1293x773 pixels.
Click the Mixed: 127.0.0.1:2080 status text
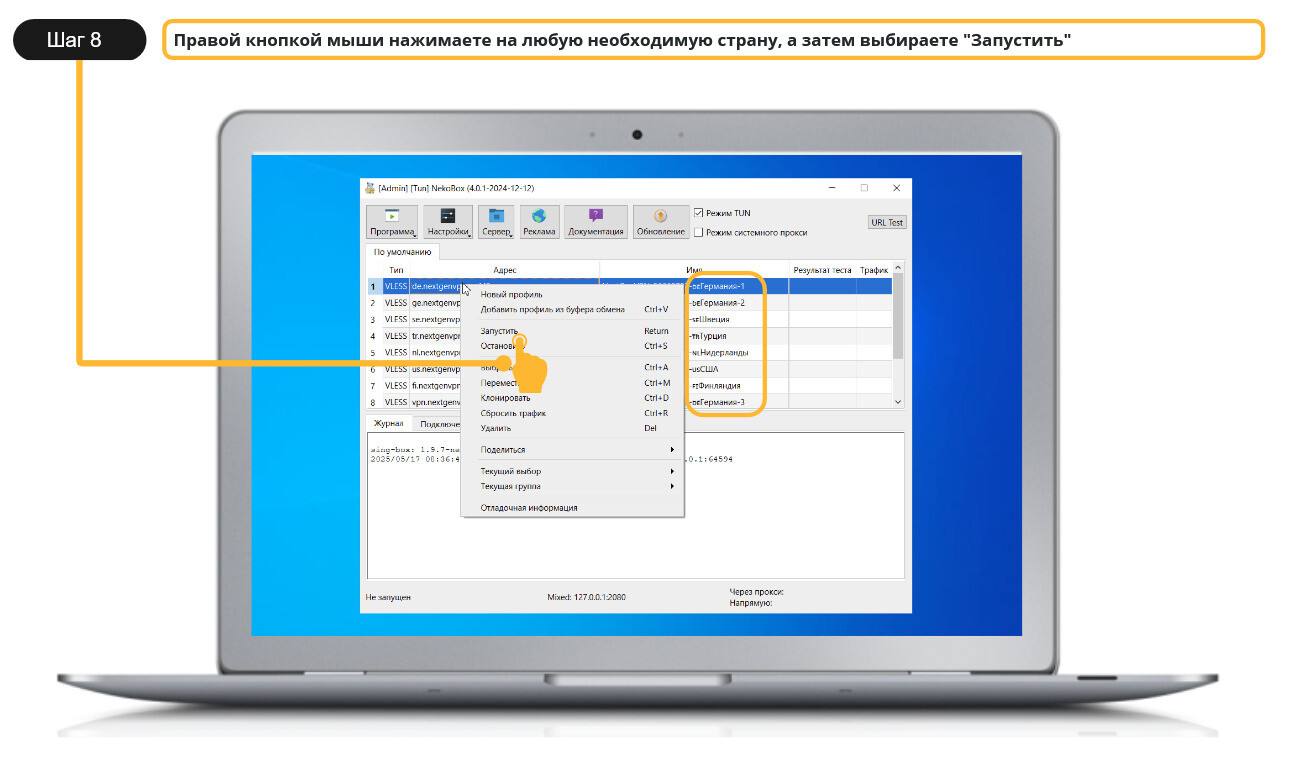586,597
